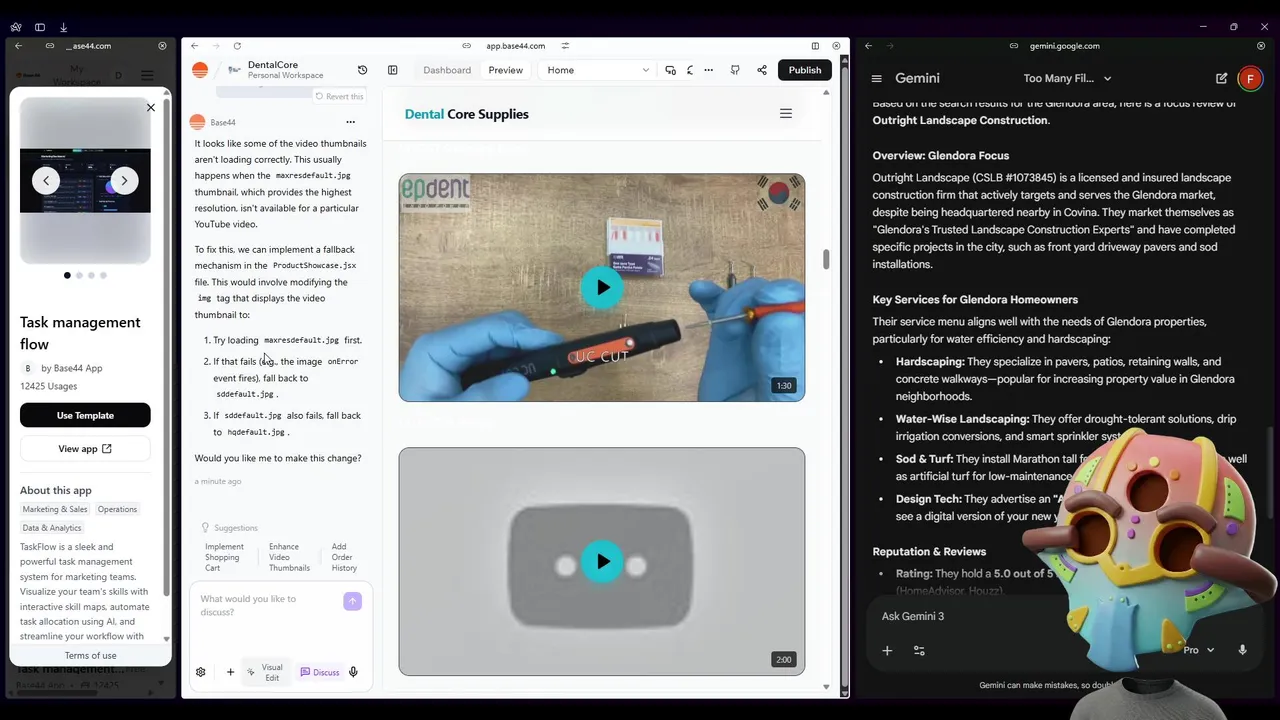Image resolution: width=1280 pixels, height=720 pixels.
Task: Open View app link
Action: [85, 449]
